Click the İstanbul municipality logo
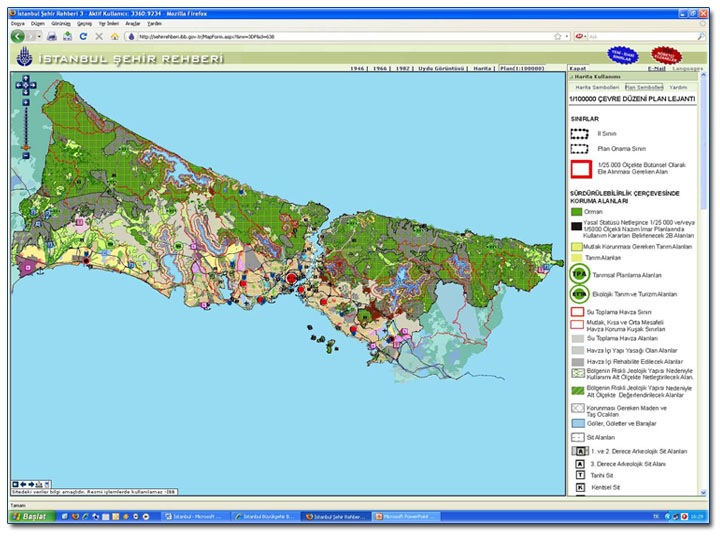 [24, 57]
